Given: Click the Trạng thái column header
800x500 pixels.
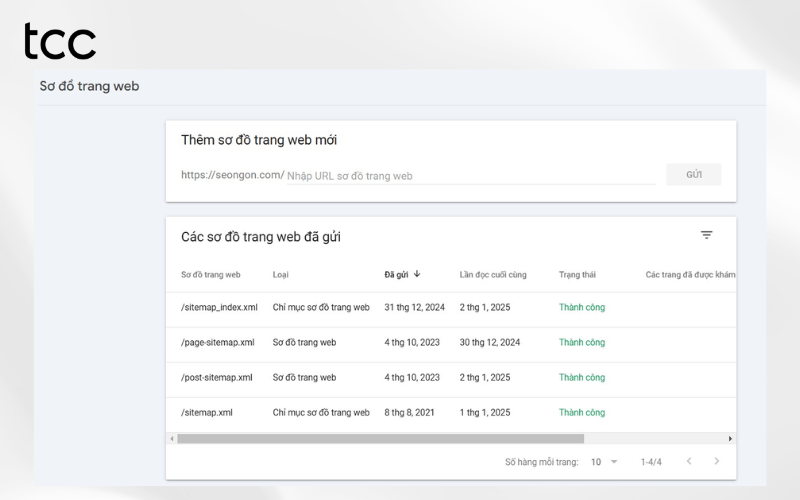Looking at the screenshot, I should [x=577, y=274].
